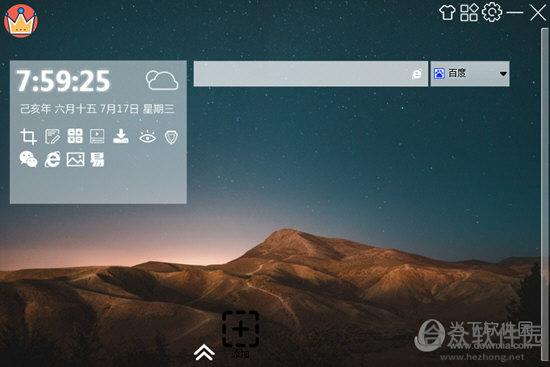
Task: Open the cloudy weather icon
Action: (162, 80)
